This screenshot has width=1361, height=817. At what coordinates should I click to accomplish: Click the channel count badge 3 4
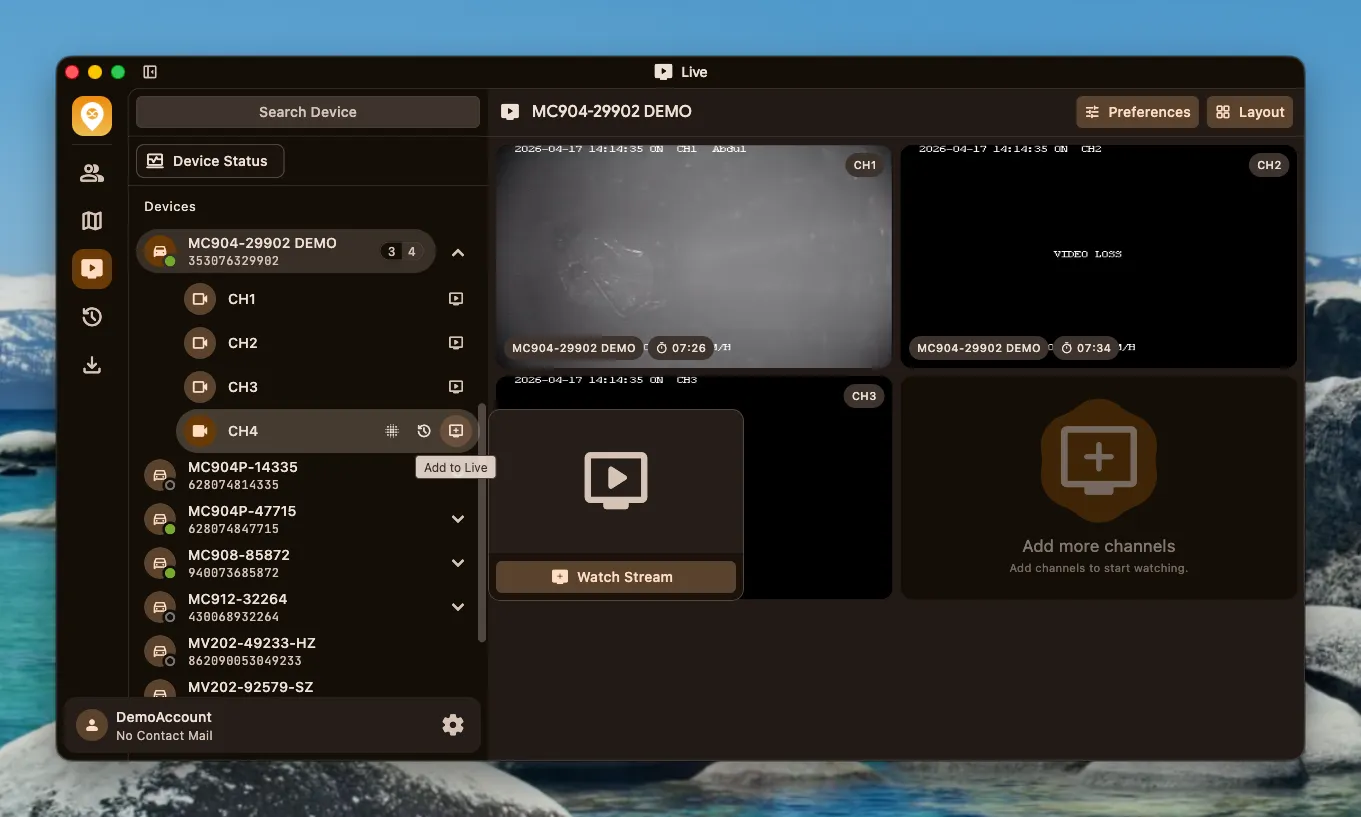pyautogui.click(x=401, y=252)
